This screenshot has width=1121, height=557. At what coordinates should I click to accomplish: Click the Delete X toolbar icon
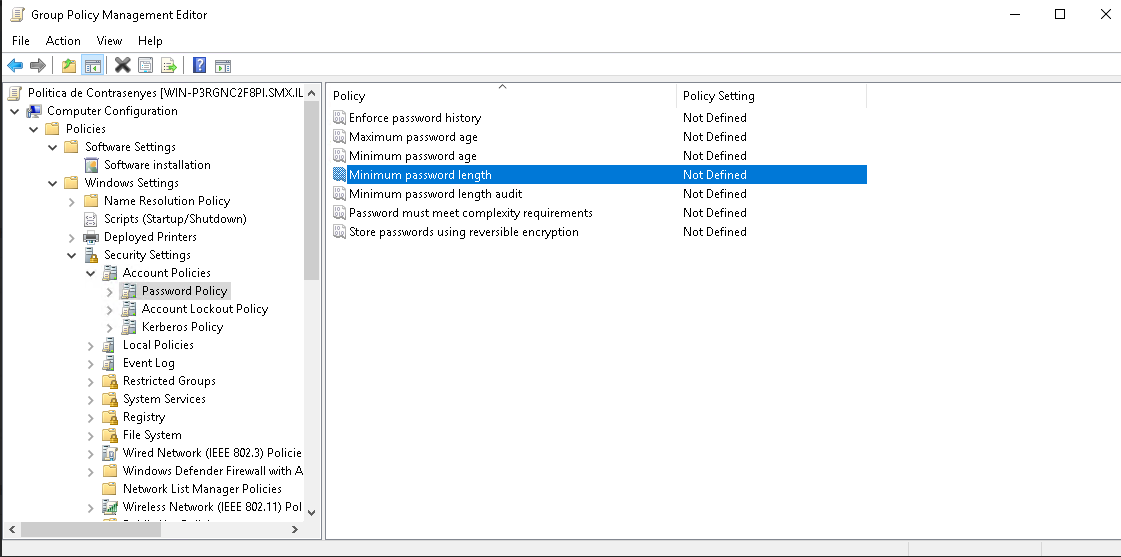[x=122, y=66]
